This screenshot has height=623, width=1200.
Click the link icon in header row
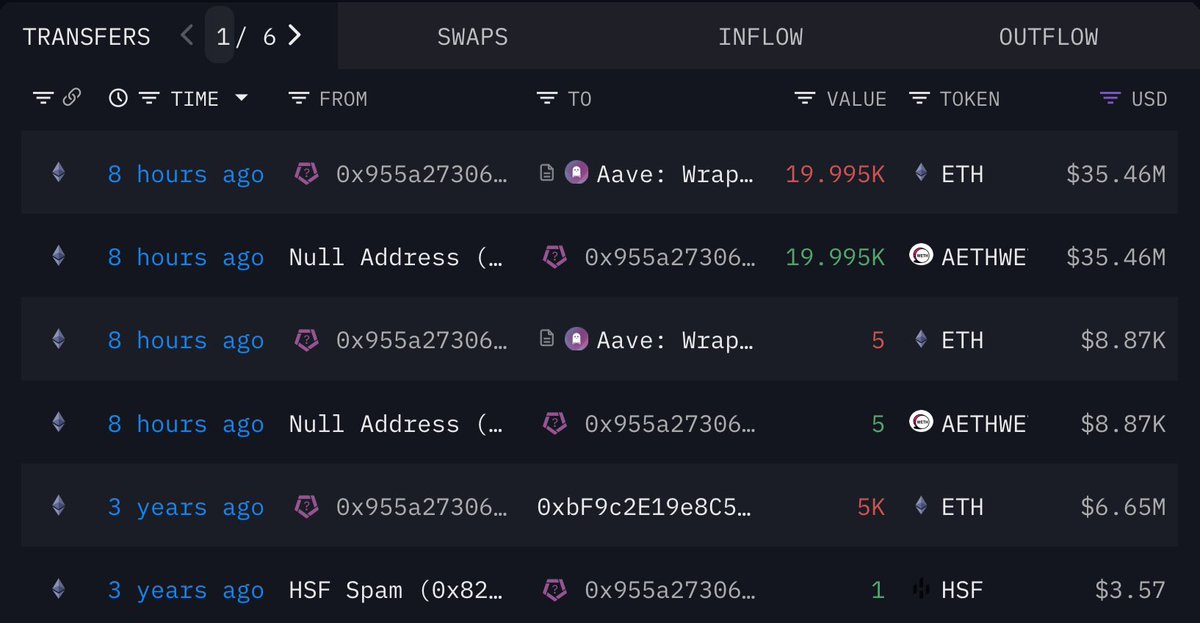[x=72, y=98]
